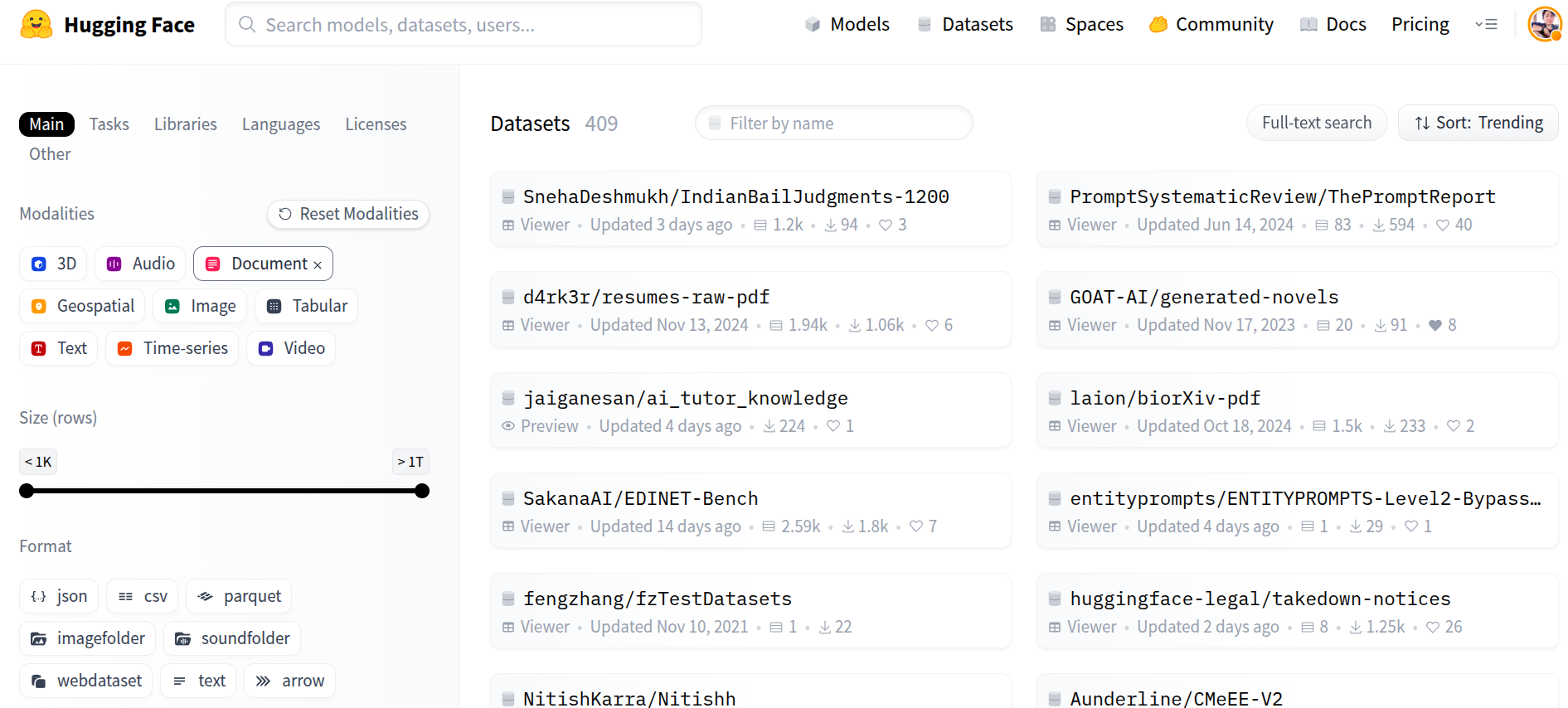Click the Hugging Face logo emoji

tap(36, 25)
